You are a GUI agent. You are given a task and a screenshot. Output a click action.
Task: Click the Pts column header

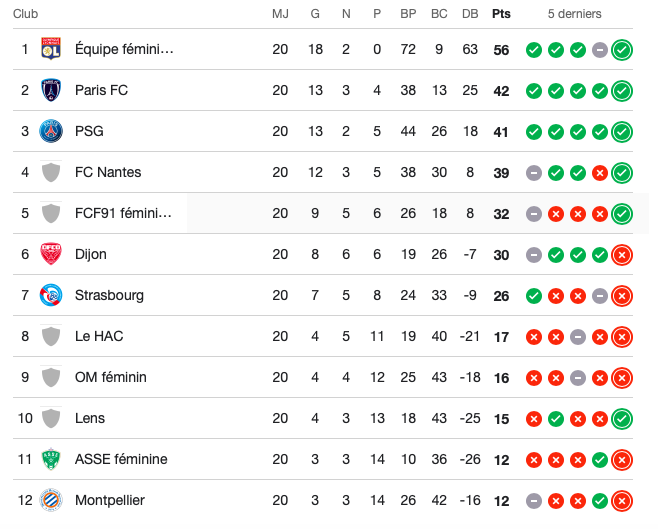tap(501, 15)
